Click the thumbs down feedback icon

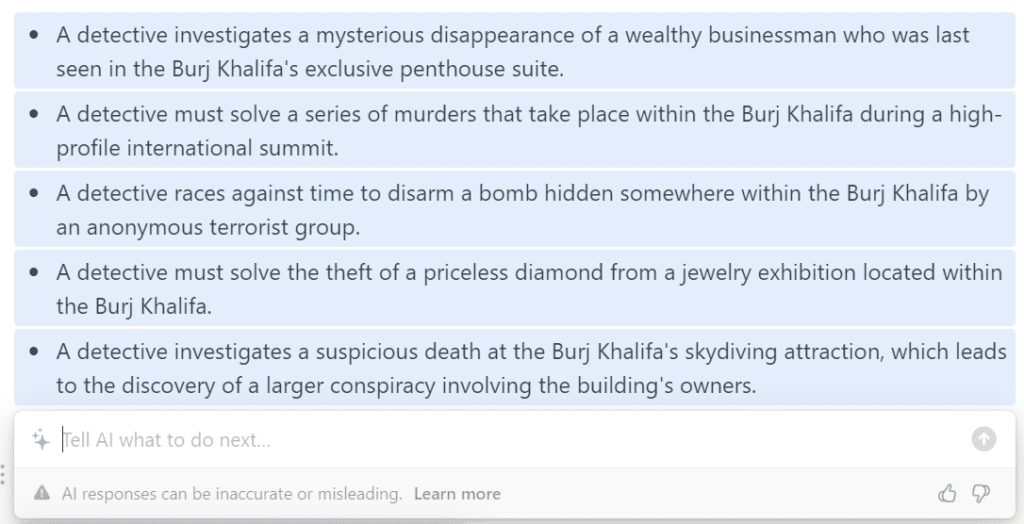[x=981, y=493]
